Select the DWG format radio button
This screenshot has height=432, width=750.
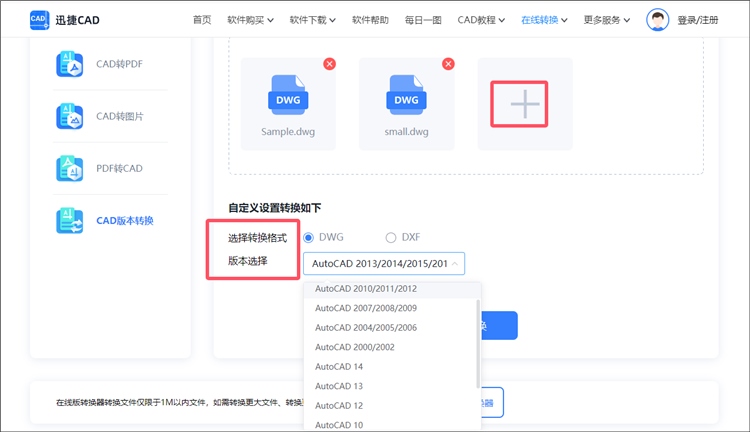(309, 237)
